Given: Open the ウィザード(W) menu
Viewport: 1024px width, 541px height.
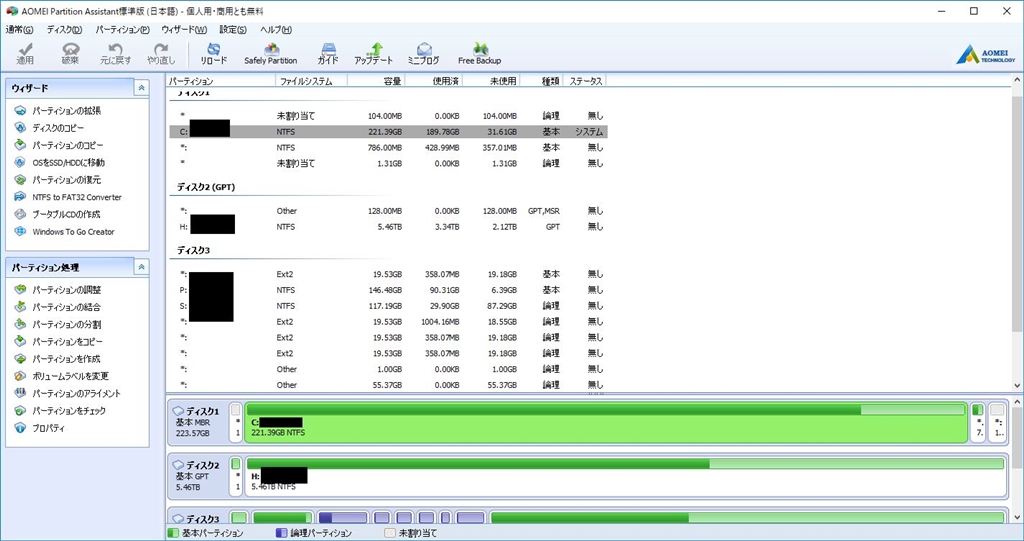Looking at the screenshot, I should (184, 29).
